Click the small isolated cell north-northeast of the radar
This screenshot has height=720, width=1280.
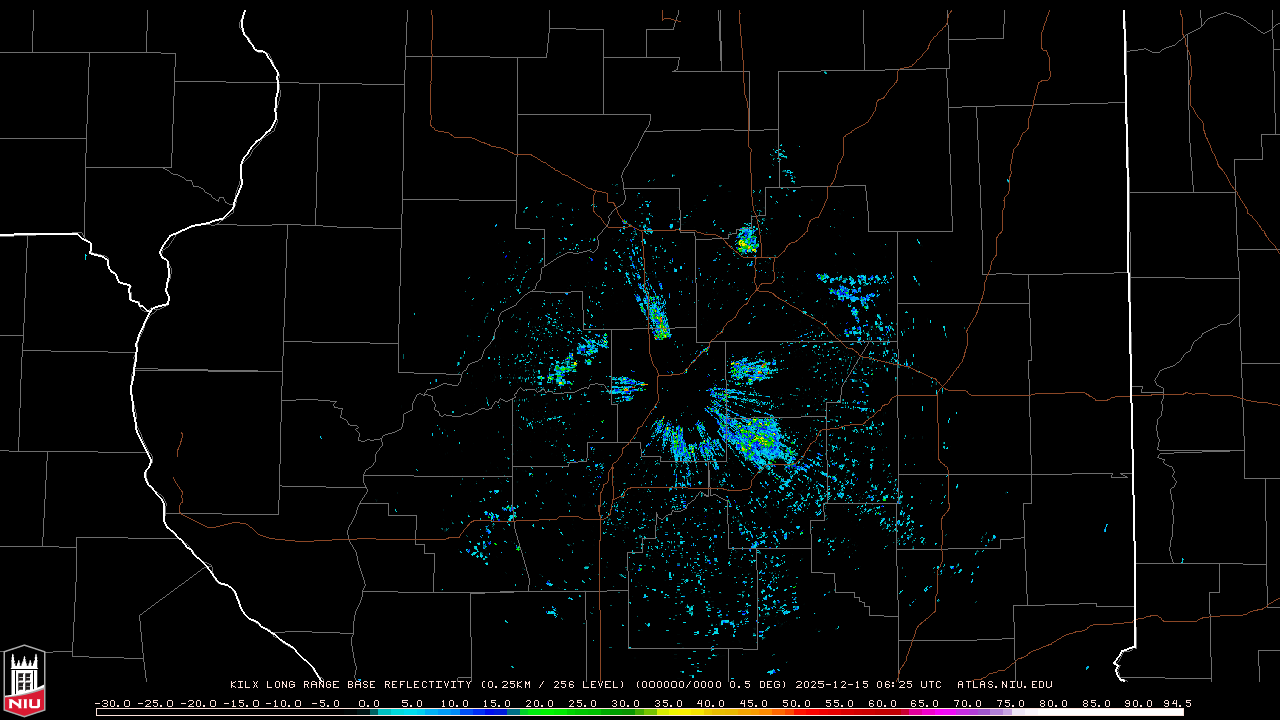pos(746,240)
